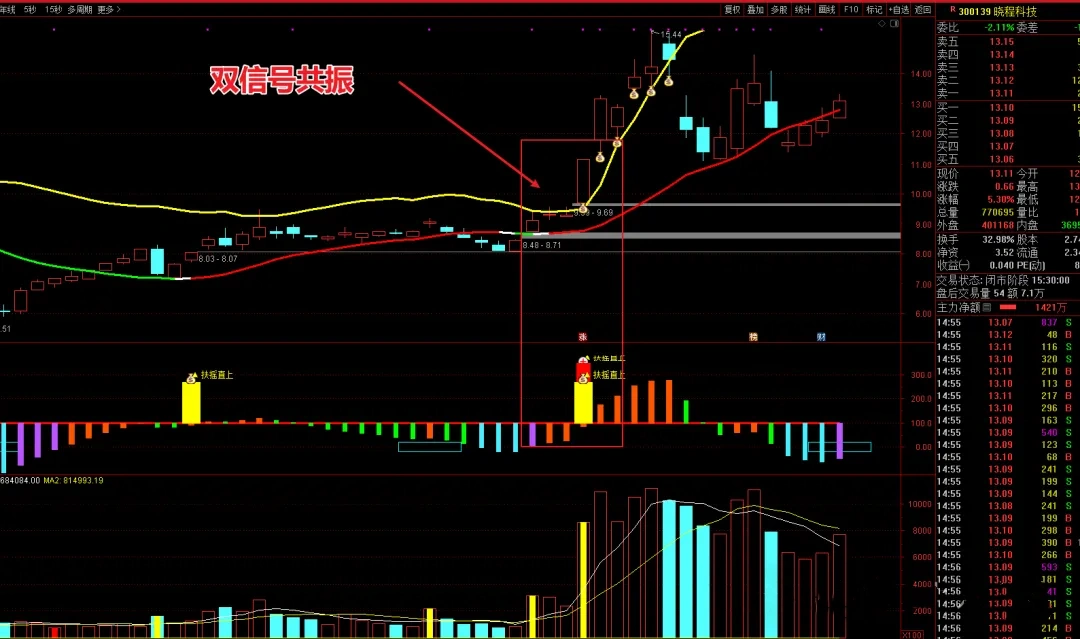1080x639 pixels.
Task: Select 买一 bid price 13.10
Action: 1001,107
